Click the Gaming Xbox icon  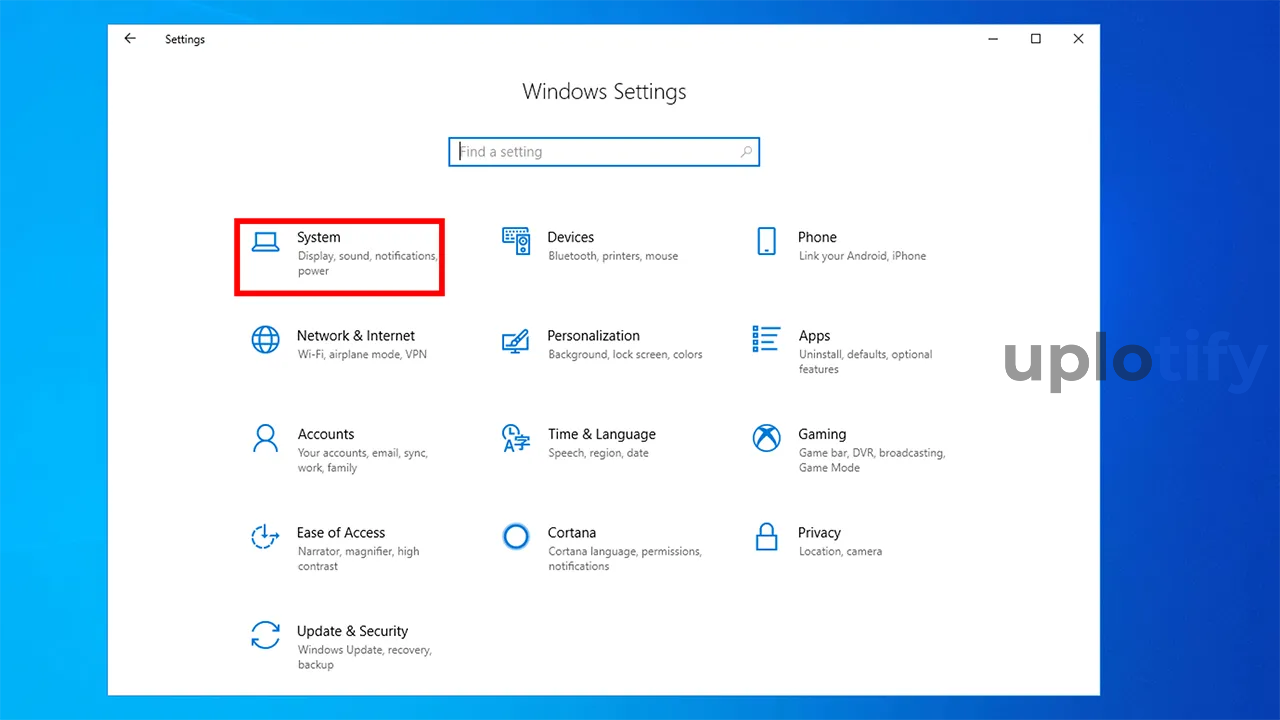(x=766, y=438)
